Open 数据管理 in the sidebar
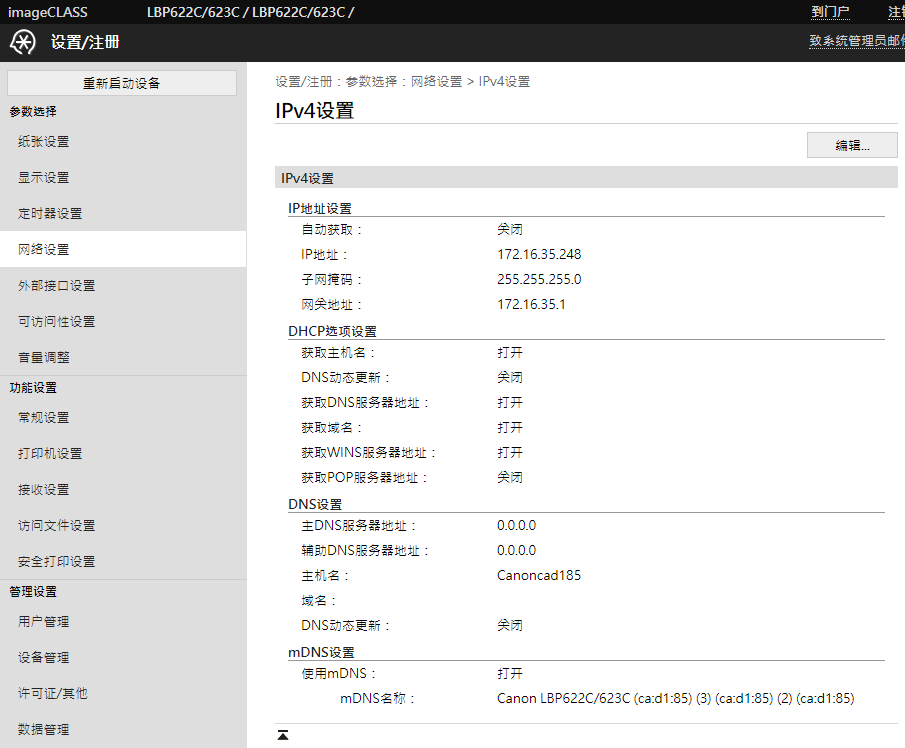 [123, 729]
